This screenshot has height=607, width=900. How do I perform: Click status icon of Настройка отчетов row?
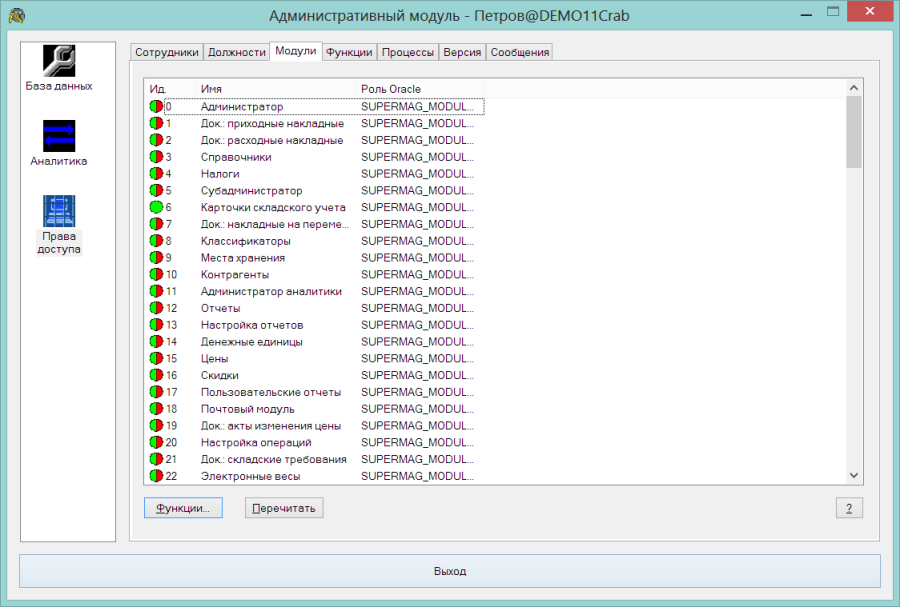coord(156,325)
